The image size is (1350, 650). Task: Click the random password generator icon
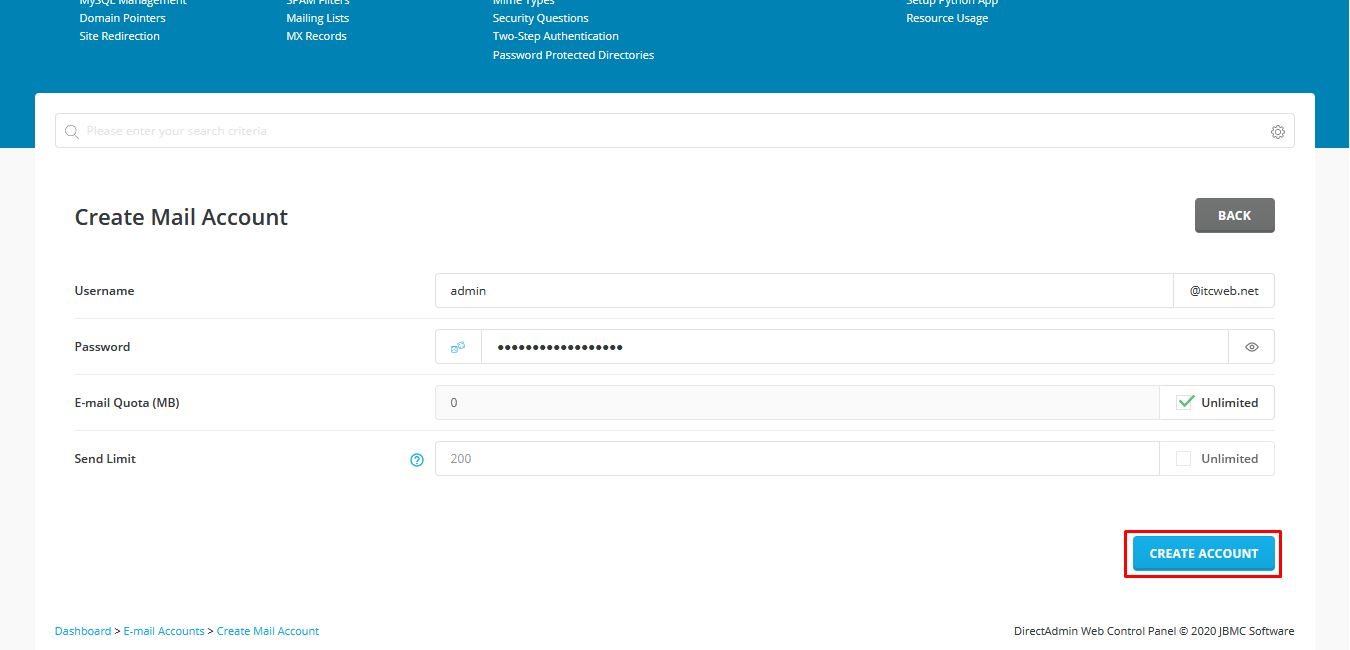(458, 346)
